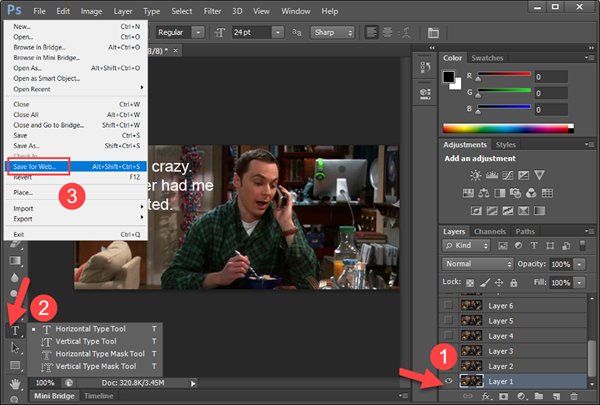Add a Vibrance adjustment
This screenshot has height=405, width=600.
pos(539,175)
